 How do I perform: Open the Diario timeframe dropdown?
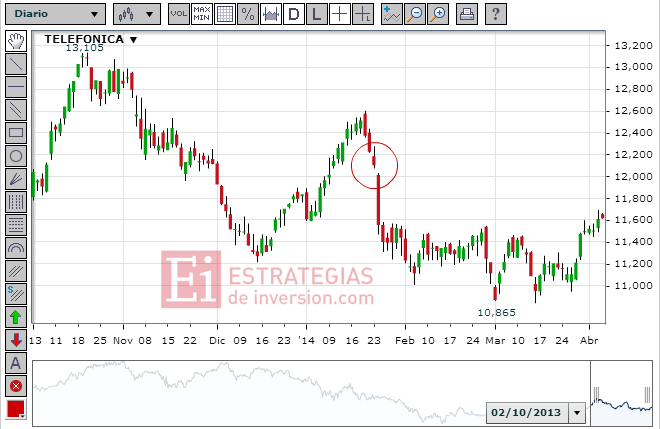[x=55, y=14]
